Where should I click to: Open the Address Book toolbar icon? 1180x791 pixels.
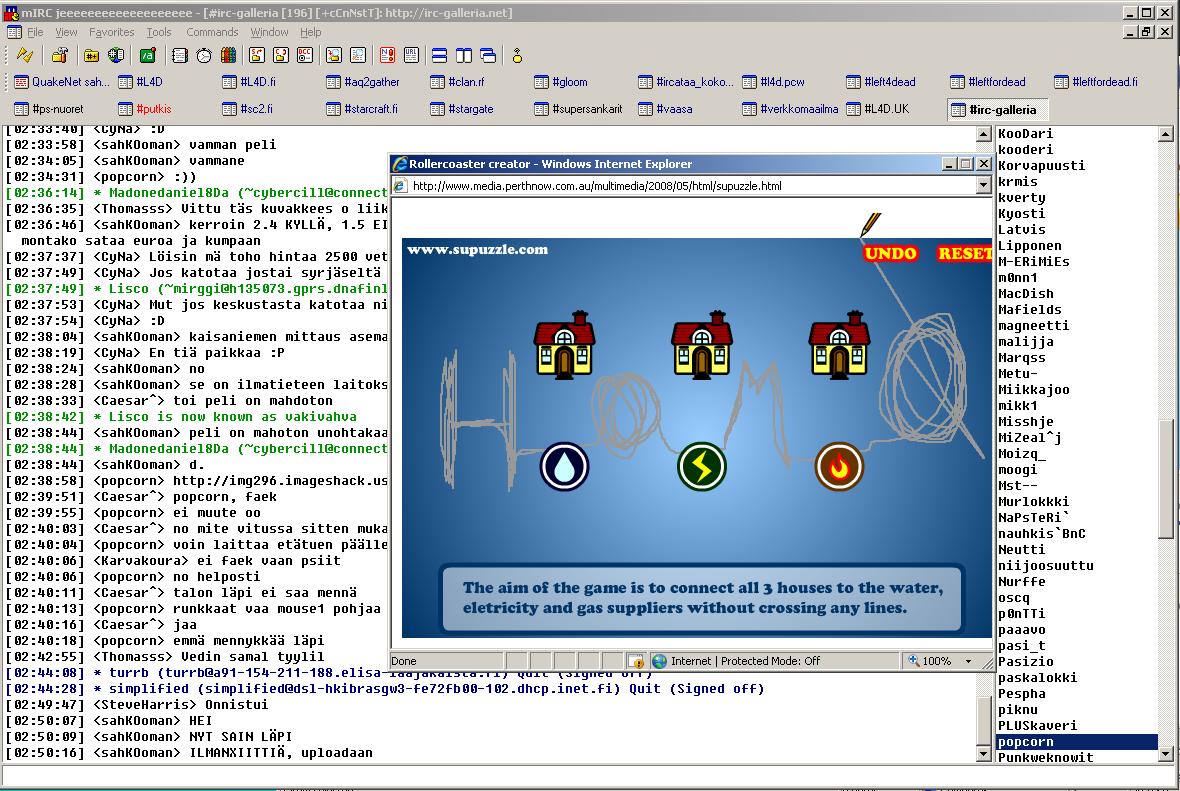click(x=179, y=55)
